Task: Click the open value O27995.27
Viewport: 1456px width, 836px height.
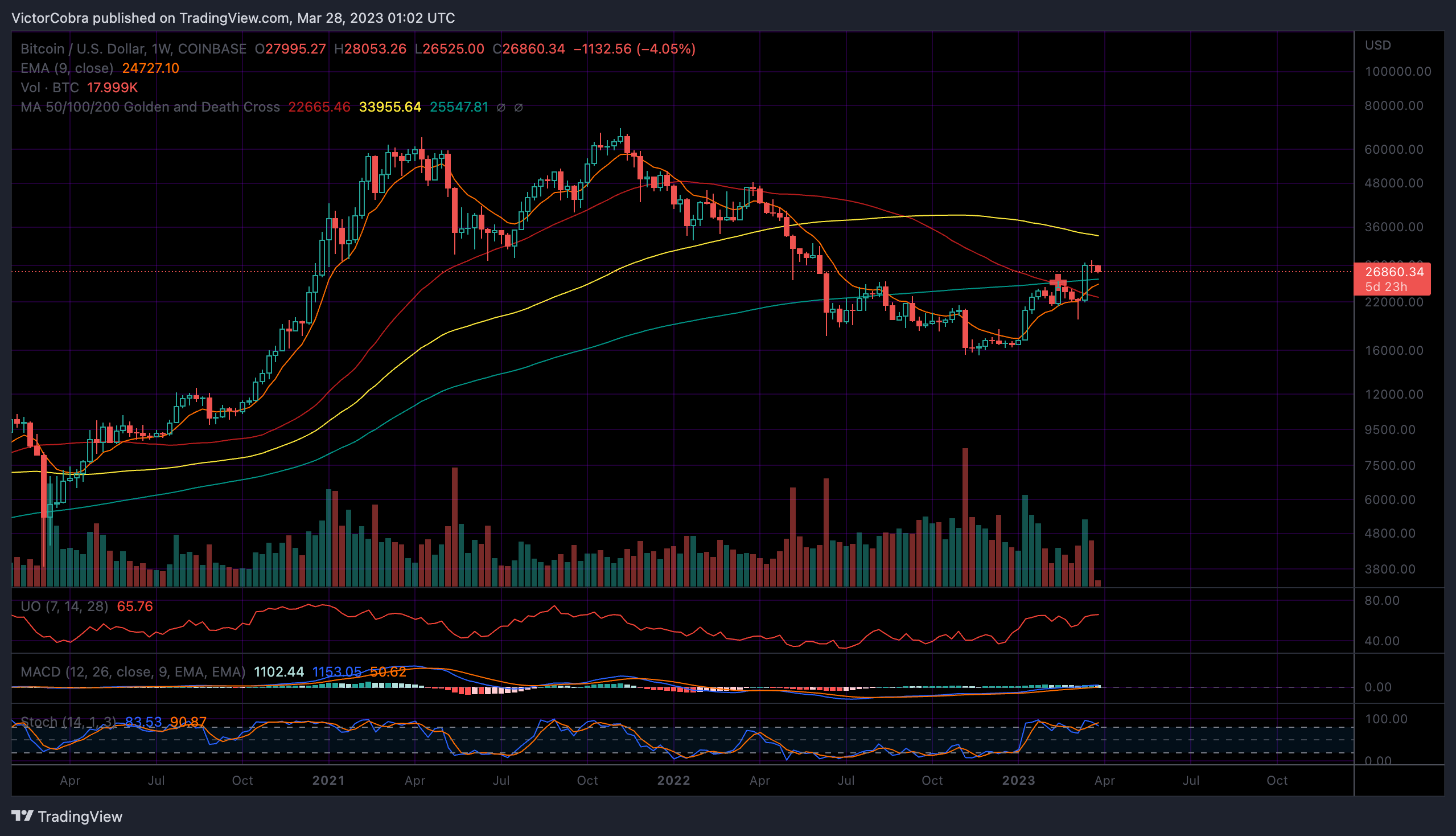Action: tap(290, 49)
